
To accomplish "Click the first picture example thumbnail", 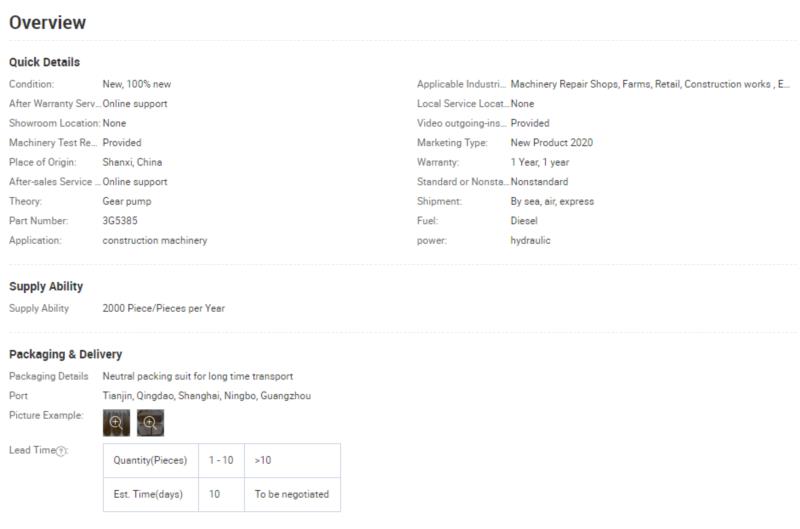I will 116,422.
